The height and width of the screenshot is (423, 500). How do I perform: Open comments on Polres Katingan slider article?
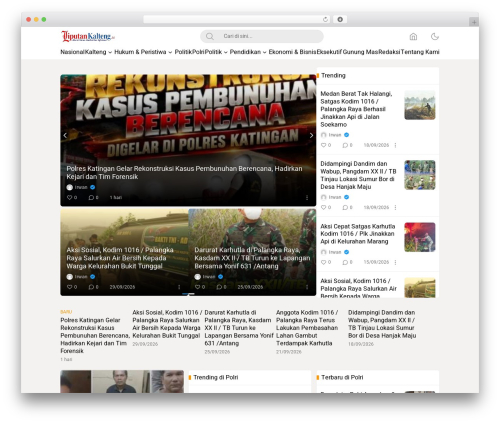click(x=91, y=197)
